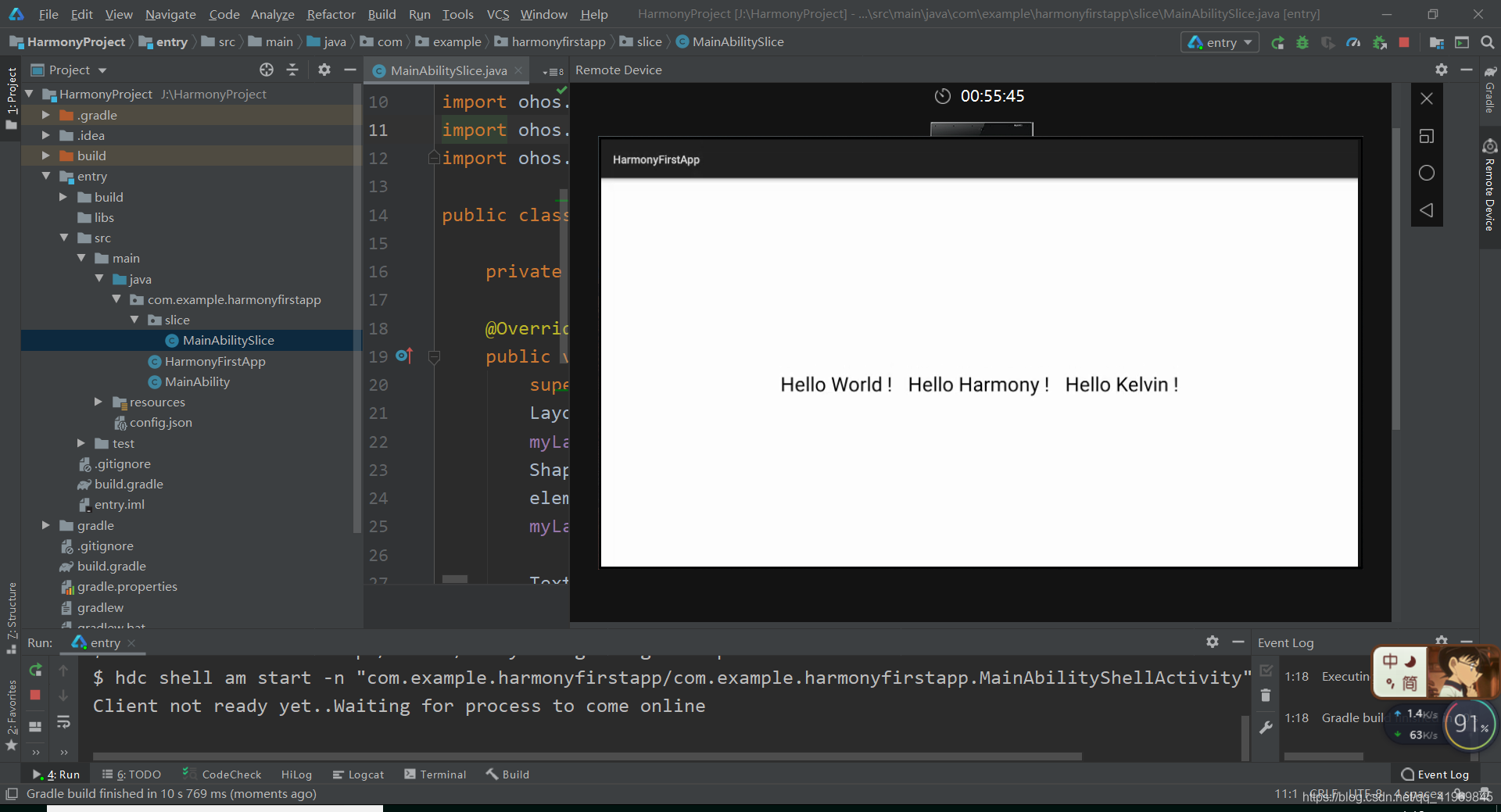1501x812 pixels.
Task: Run the entry configuration with the green run icon
Action: click(1277, 43)
